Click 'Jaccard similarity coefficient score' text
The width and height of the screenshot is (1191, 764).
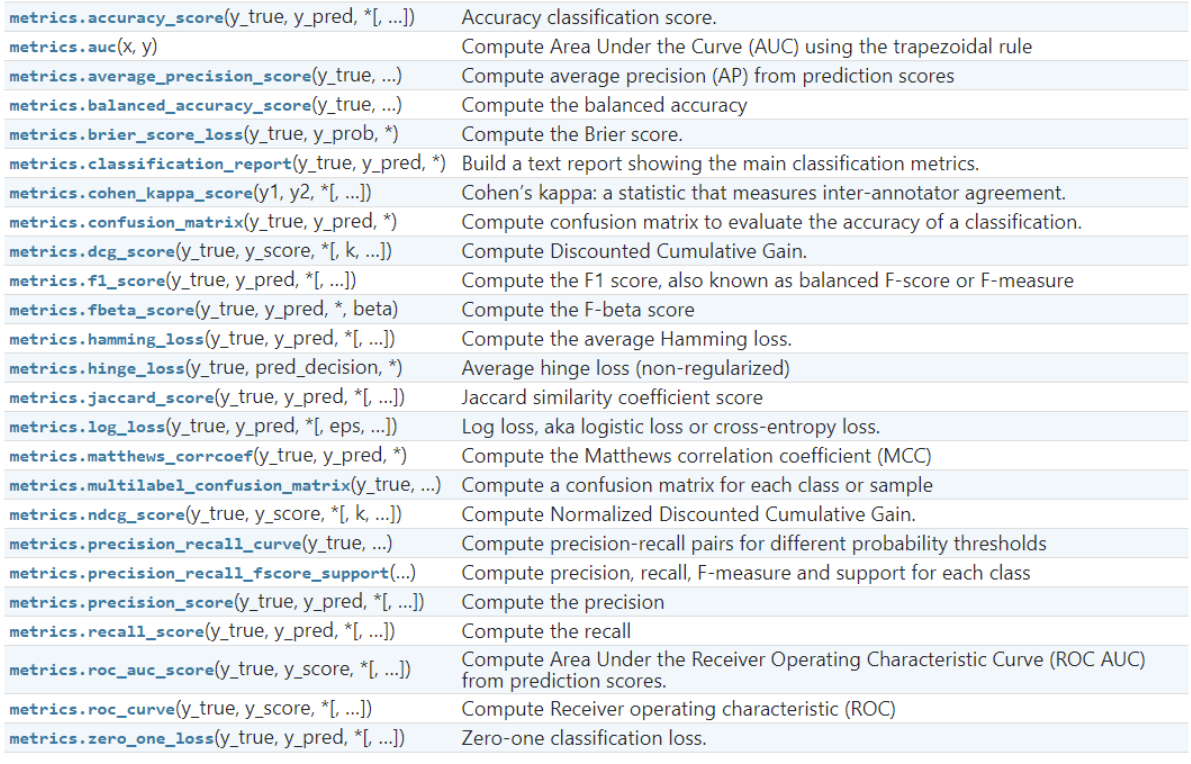tap(612, 398)
